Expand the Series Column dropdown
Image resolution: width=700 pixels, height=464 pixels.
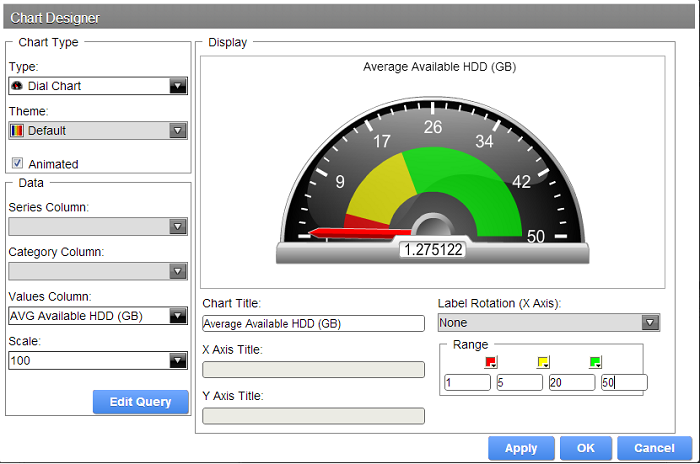(x=98, y=226)
